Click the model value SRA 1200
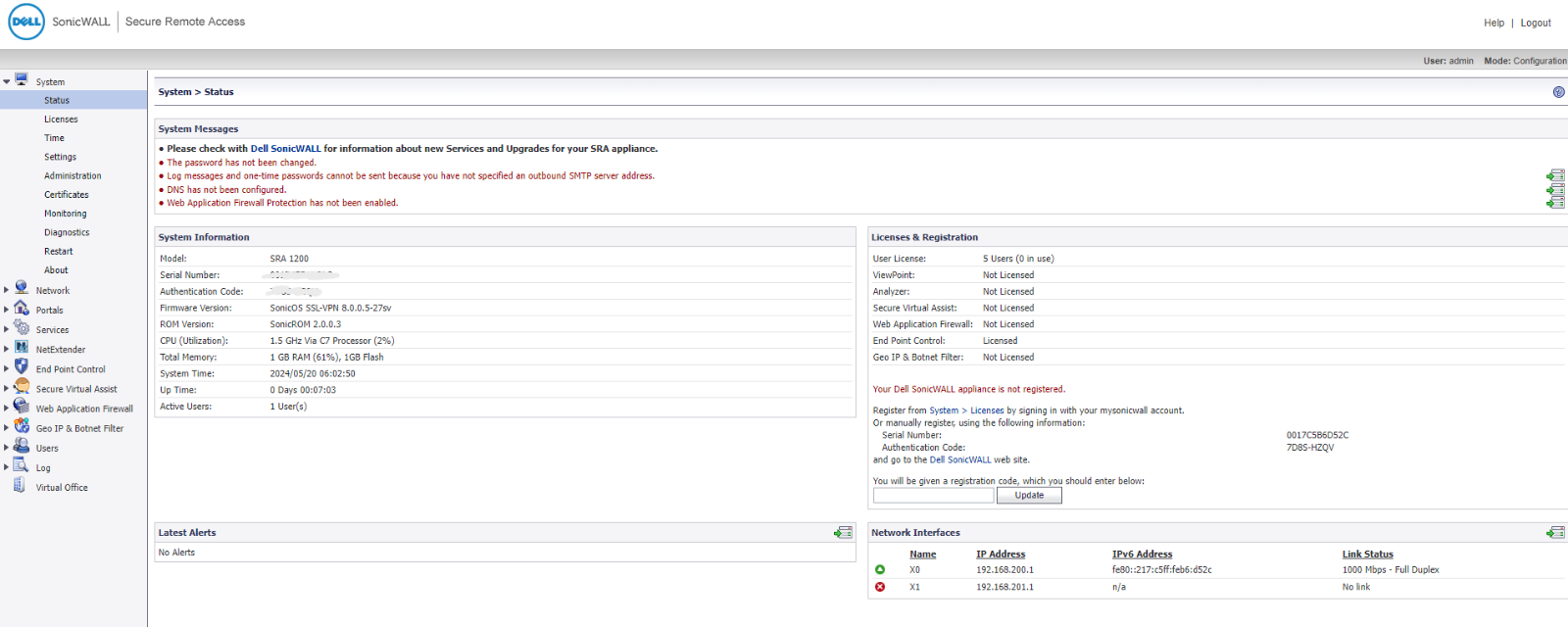 (289, 259)
